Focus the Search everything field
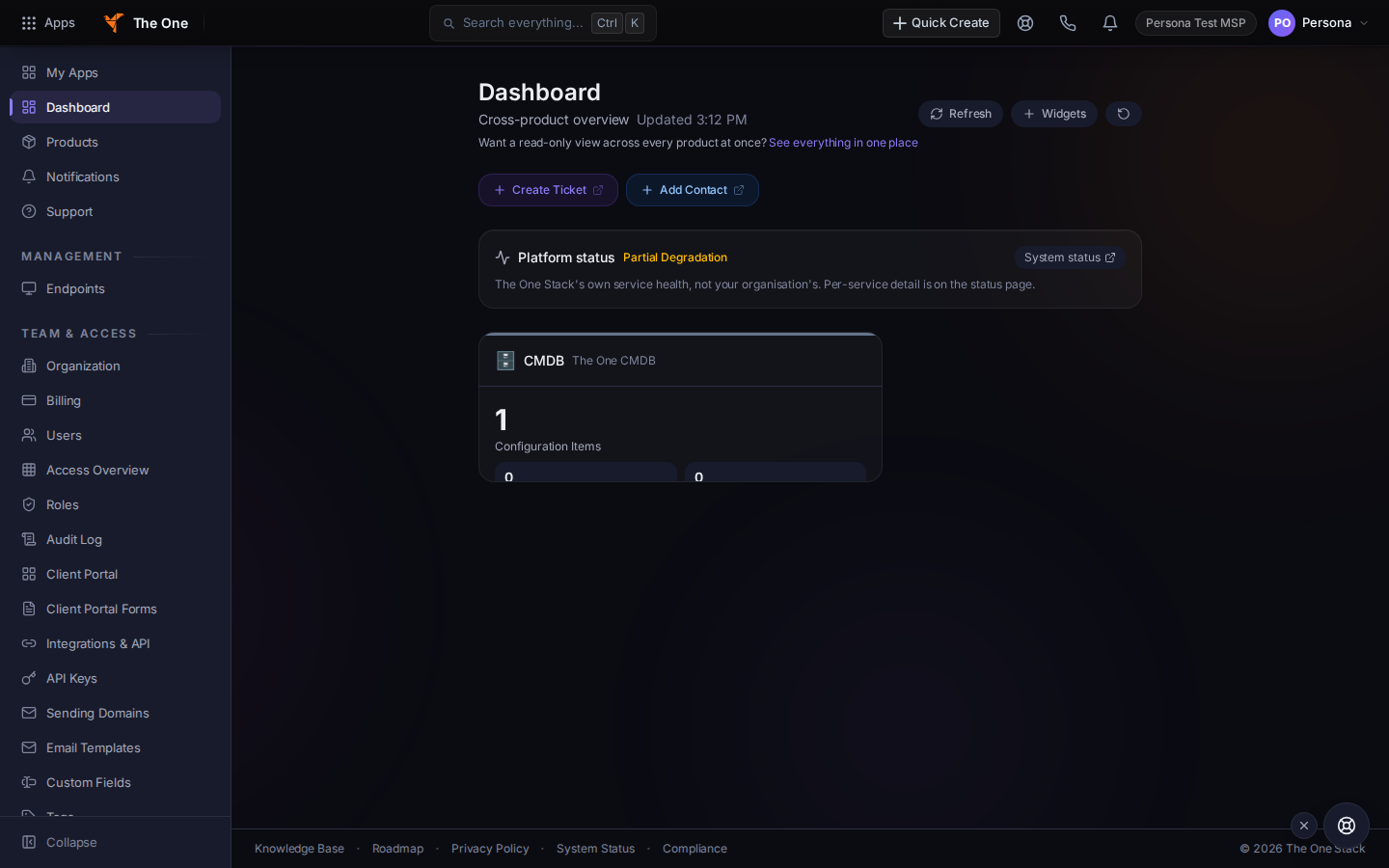 [542, 23]
